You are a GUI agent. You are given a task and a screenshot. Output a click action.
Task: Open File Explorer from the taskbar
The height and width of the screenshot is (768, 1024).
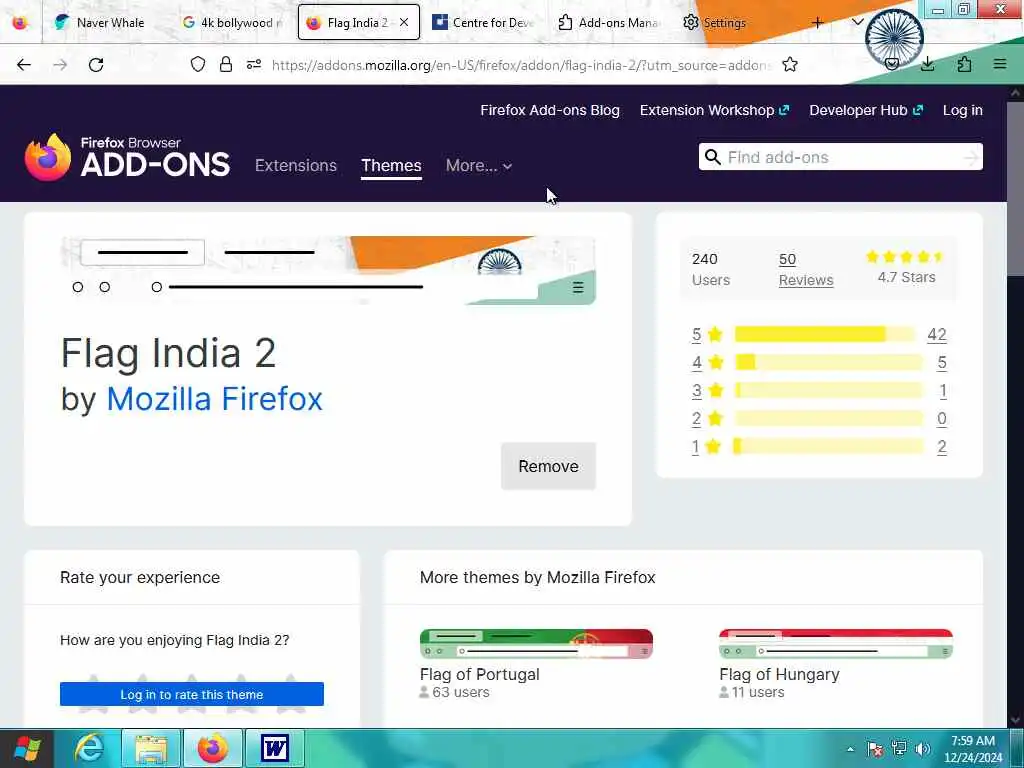coord(151,748)
